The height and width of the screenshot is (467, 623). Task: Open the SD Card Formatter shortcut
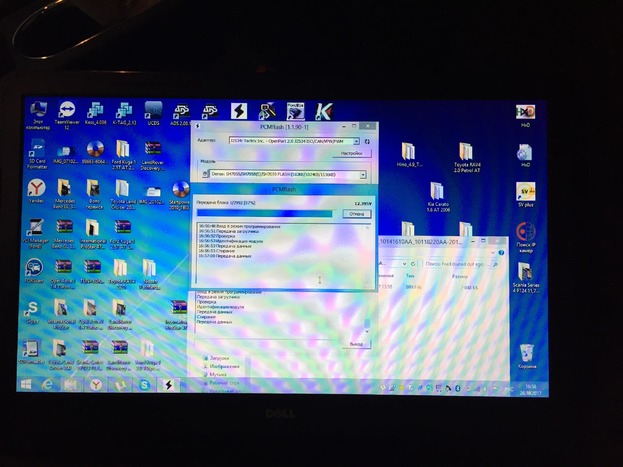coord(37,150)
